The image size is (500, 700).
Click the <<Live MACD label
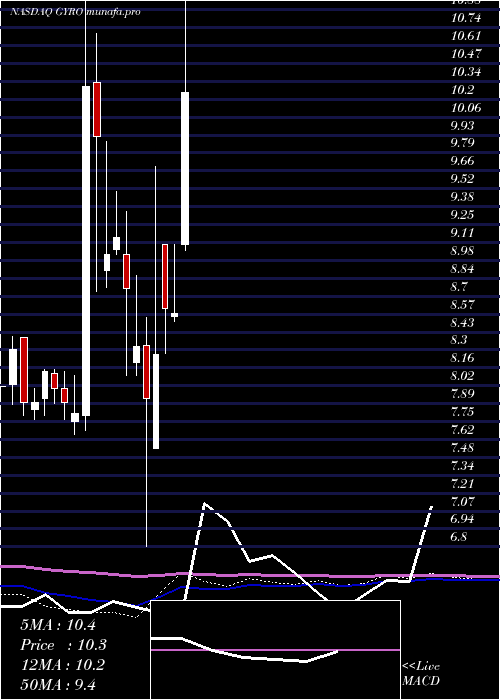pyautogui.click(x=421, y=673)
